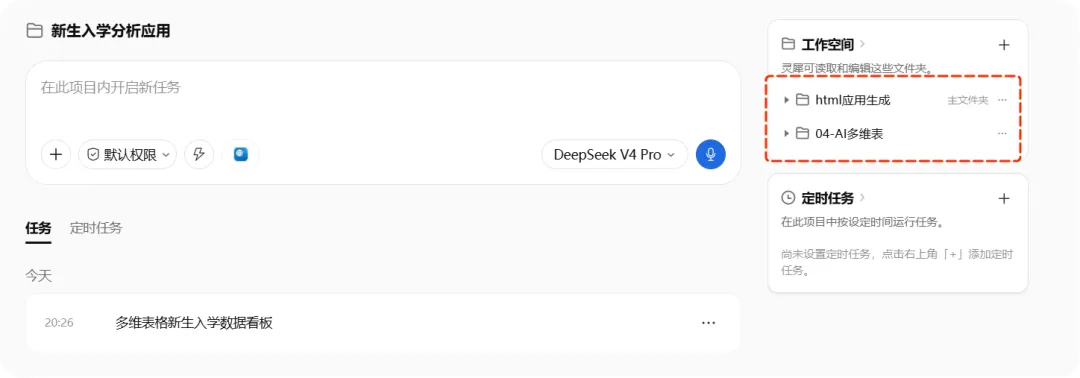Expand the 04-AI多维表 folder tree arrow
This screenshot has height=378, width=1080.
pos(787,134)
